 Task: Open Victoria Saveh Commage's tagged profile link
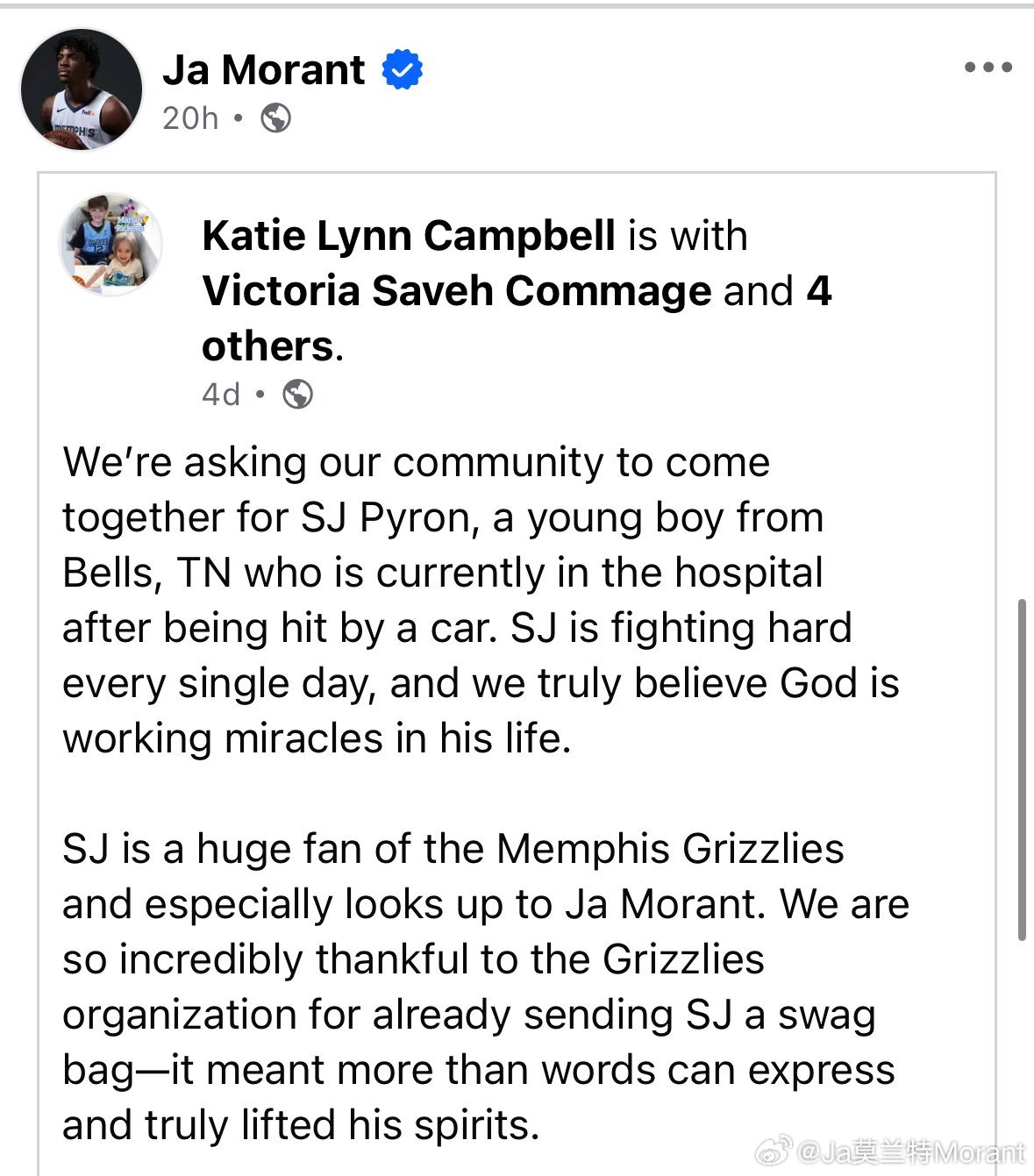pos(457,290)
